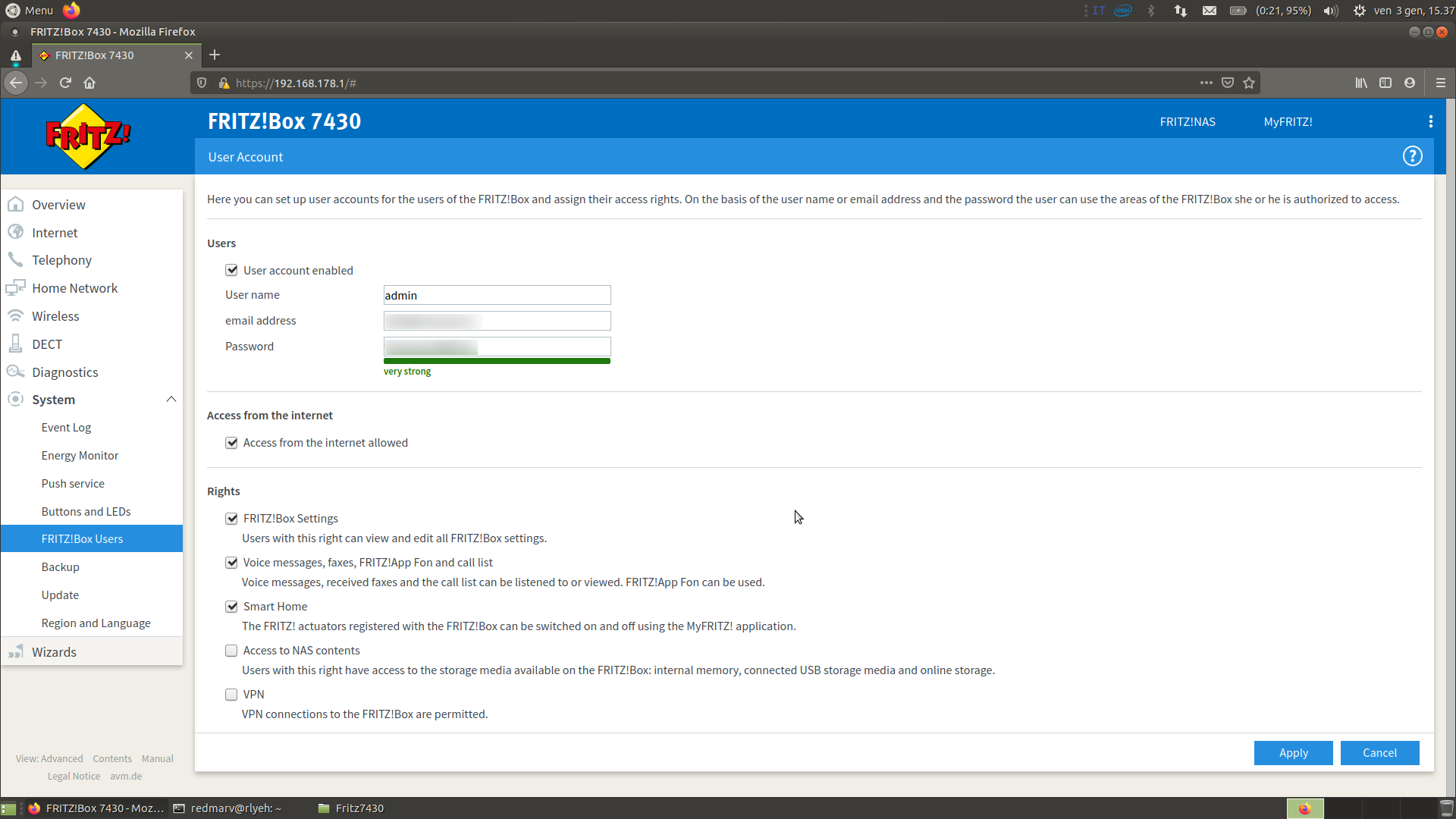
Task: Open the three-dot FRITZ!Box options menu
Action: pos(1430,121)
